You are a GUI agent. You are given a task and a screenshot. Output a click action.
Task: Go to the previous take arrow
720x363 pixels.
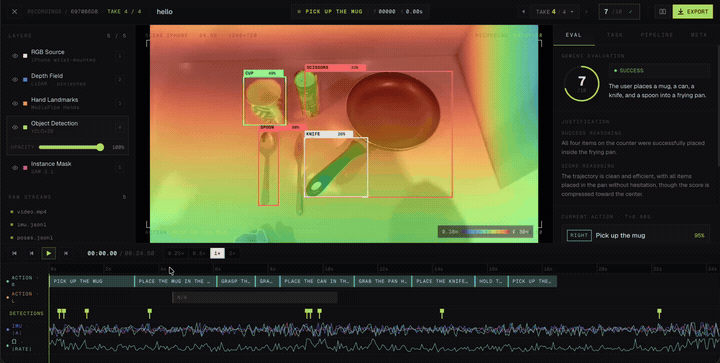pyautogui.click(x=523, y=11)
